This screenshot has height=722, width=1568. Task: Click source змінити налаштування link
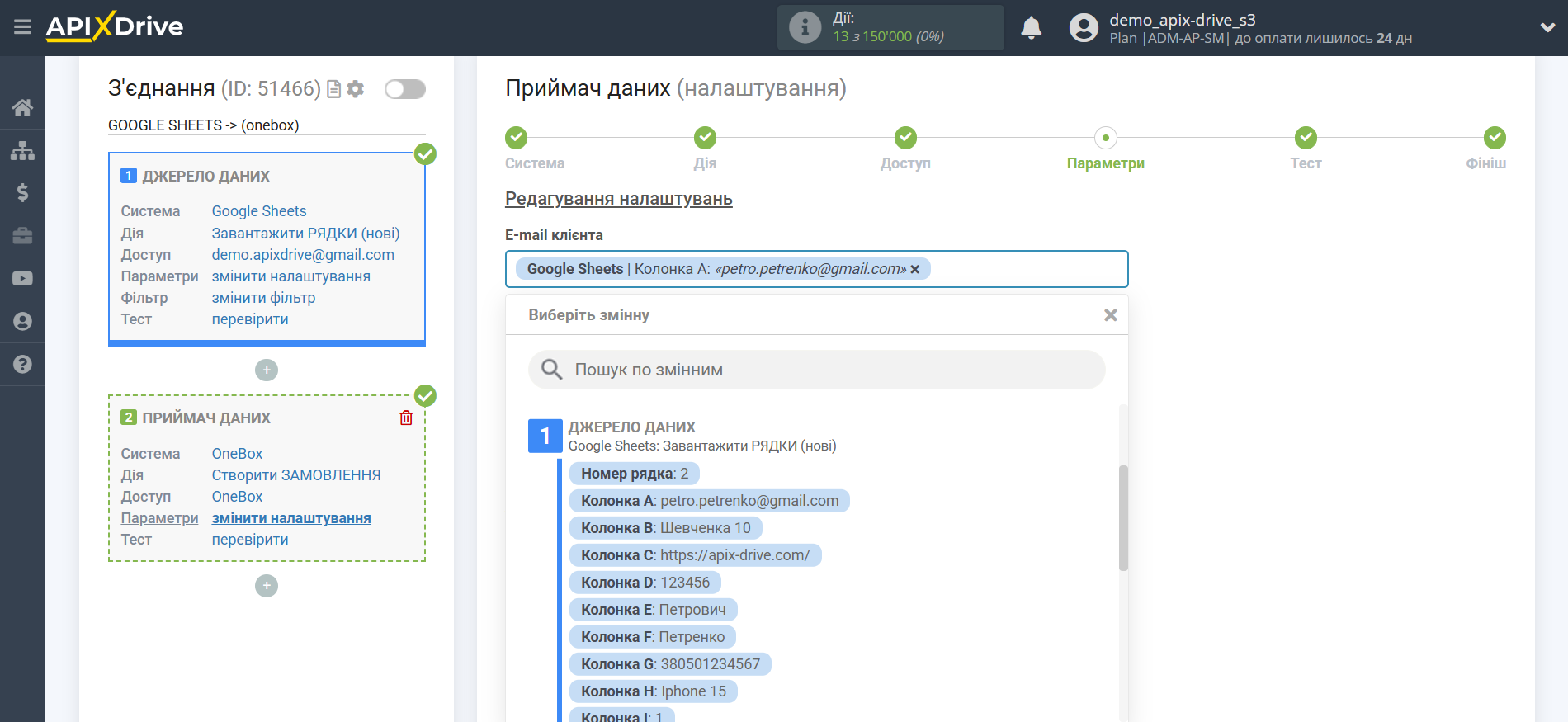tap(290, 276)
